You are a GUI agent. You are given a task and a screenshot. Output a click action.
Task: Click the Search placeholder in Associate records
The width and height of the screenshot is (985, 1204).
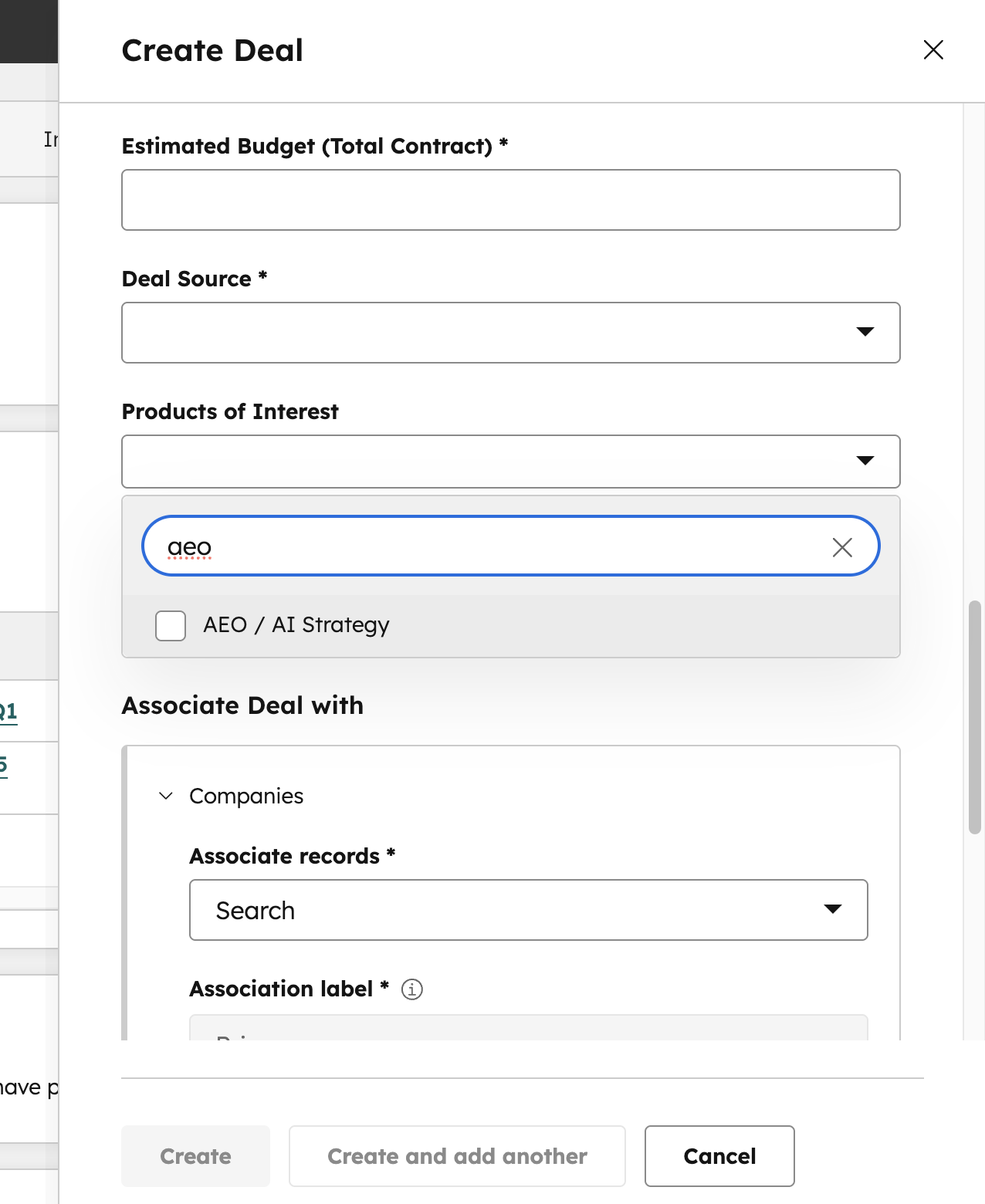pyautogui.click(x=256, y=911)
